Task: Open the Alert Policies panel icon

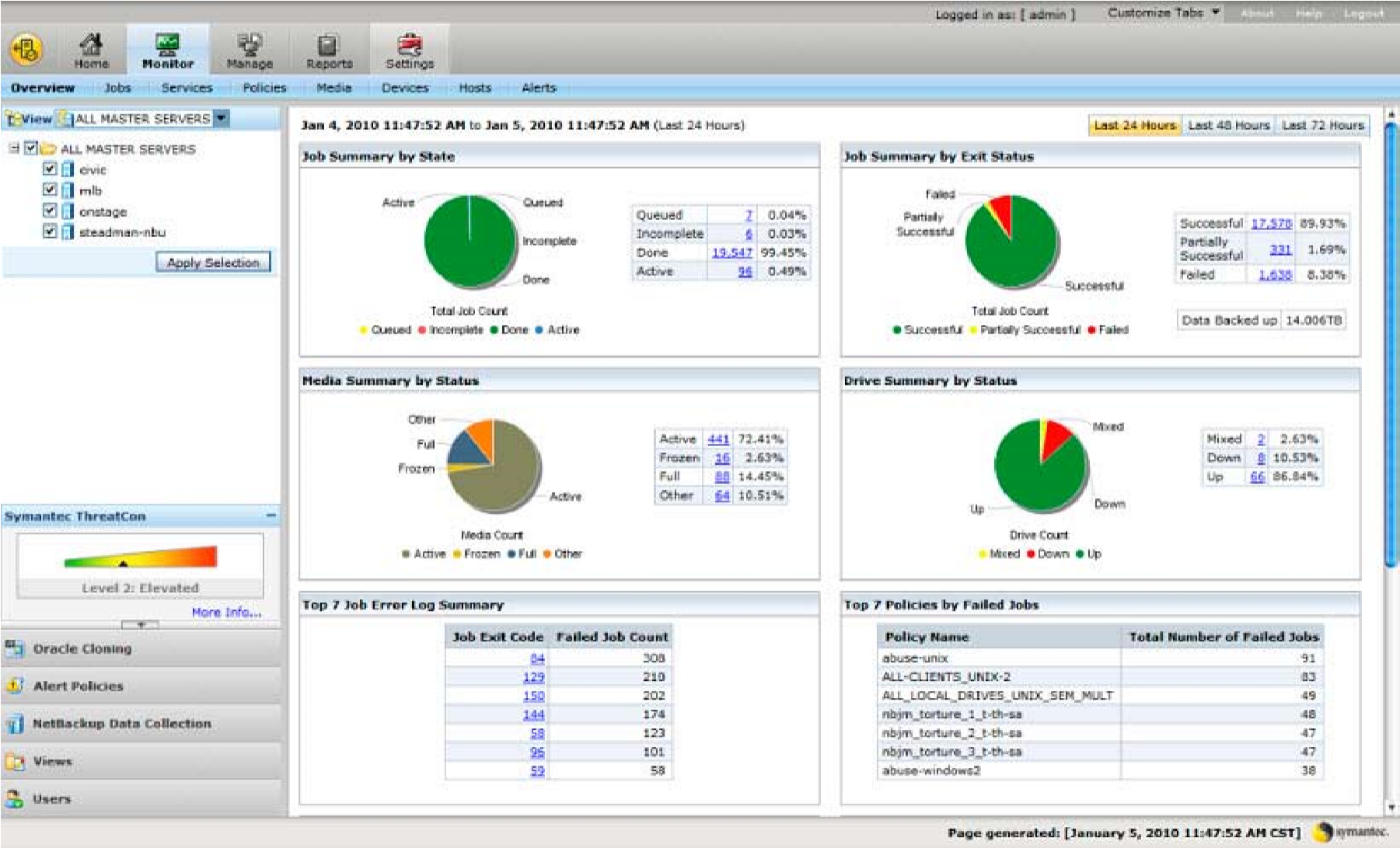Action: point(15,686)
